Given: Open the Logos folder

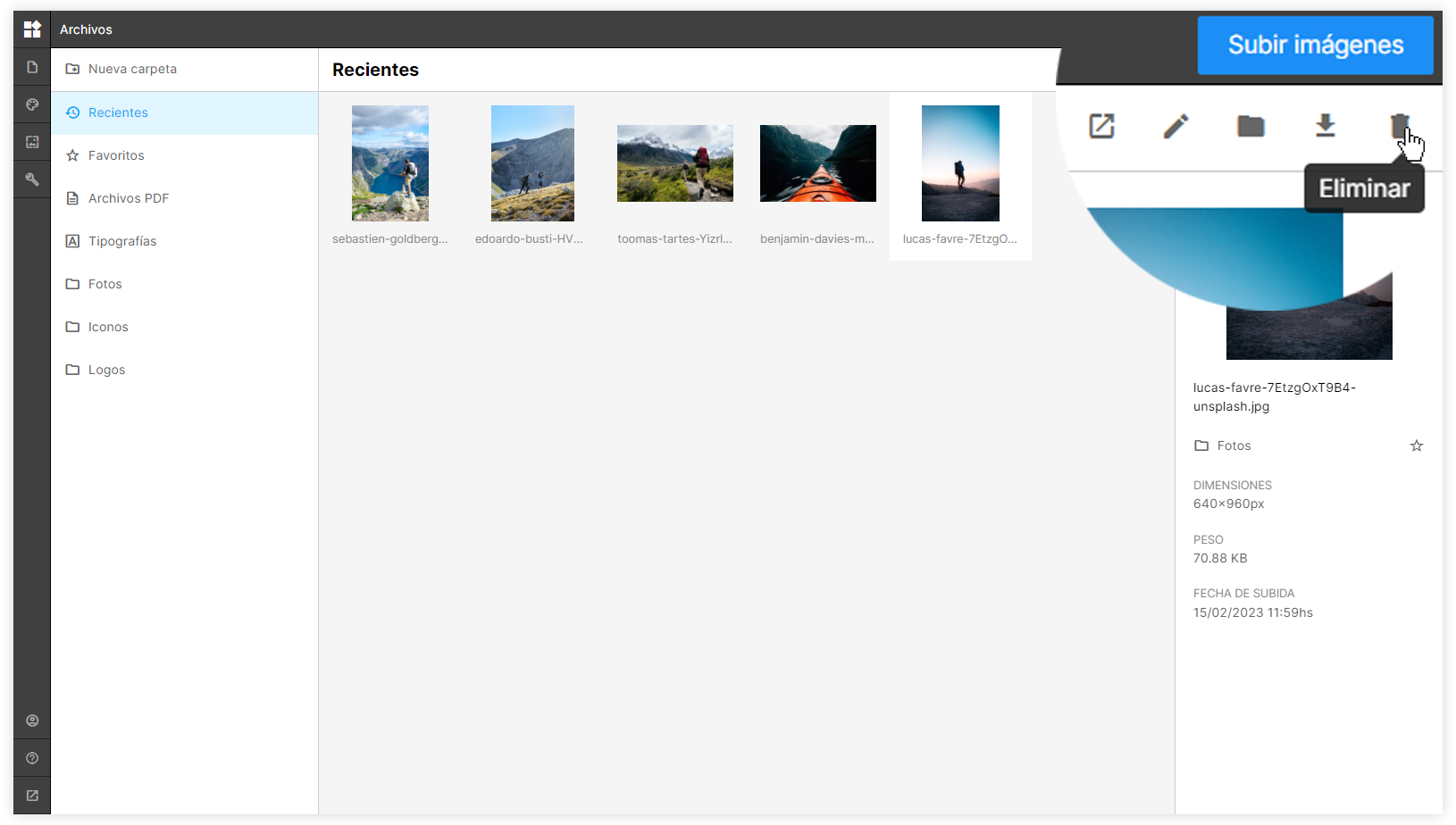Looking at the screenshot, I should click(184, 370).
